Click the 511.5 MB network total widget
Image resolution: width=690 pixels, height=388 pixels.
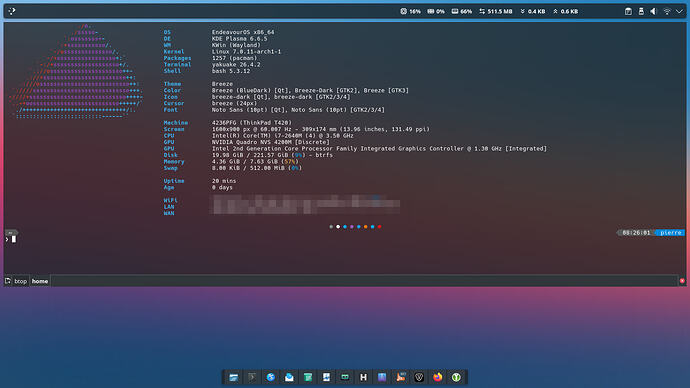tap(495, 11)
